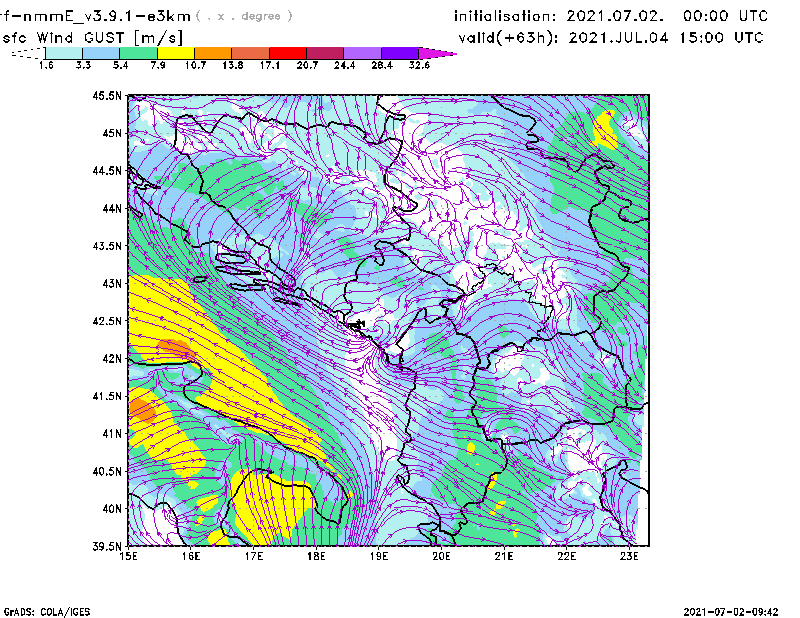
Task: Click the legend value 20.7
Action: (307, 65)
